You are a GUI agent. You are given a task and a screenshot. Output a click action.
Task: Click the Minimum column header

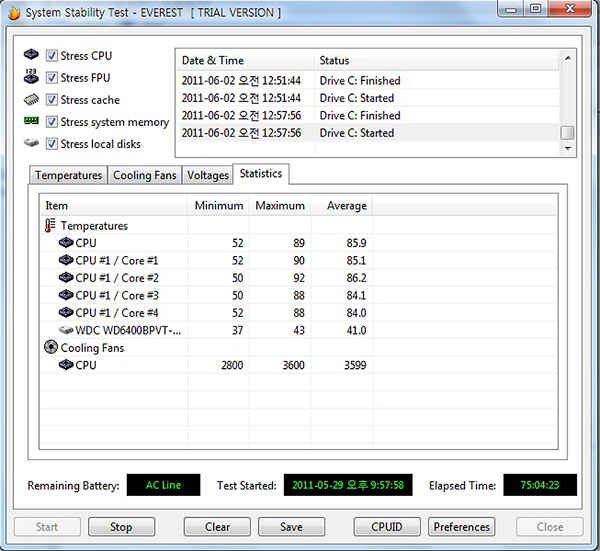click(218, 205)
